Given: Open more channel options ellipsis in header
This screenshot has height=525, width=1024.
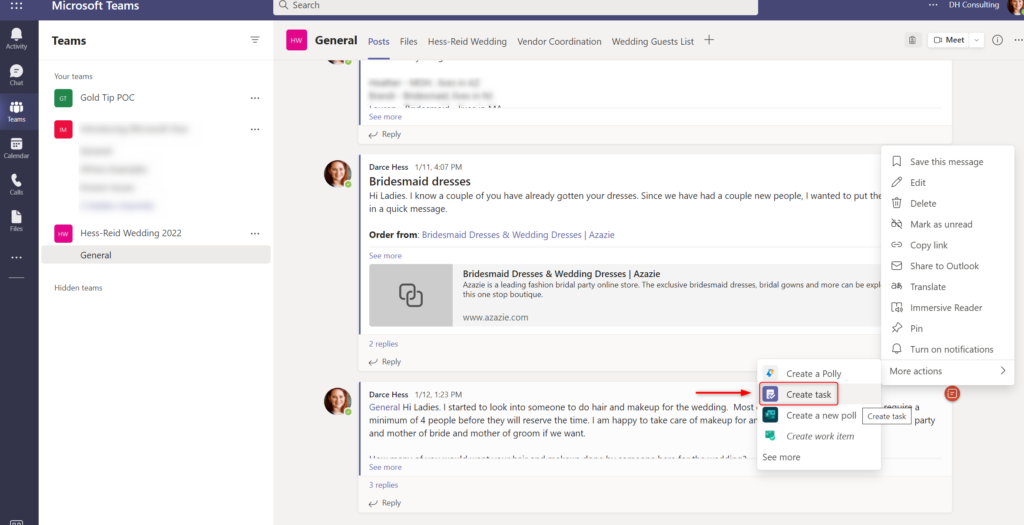Looking at the screenshot, I should point(1018,40).
